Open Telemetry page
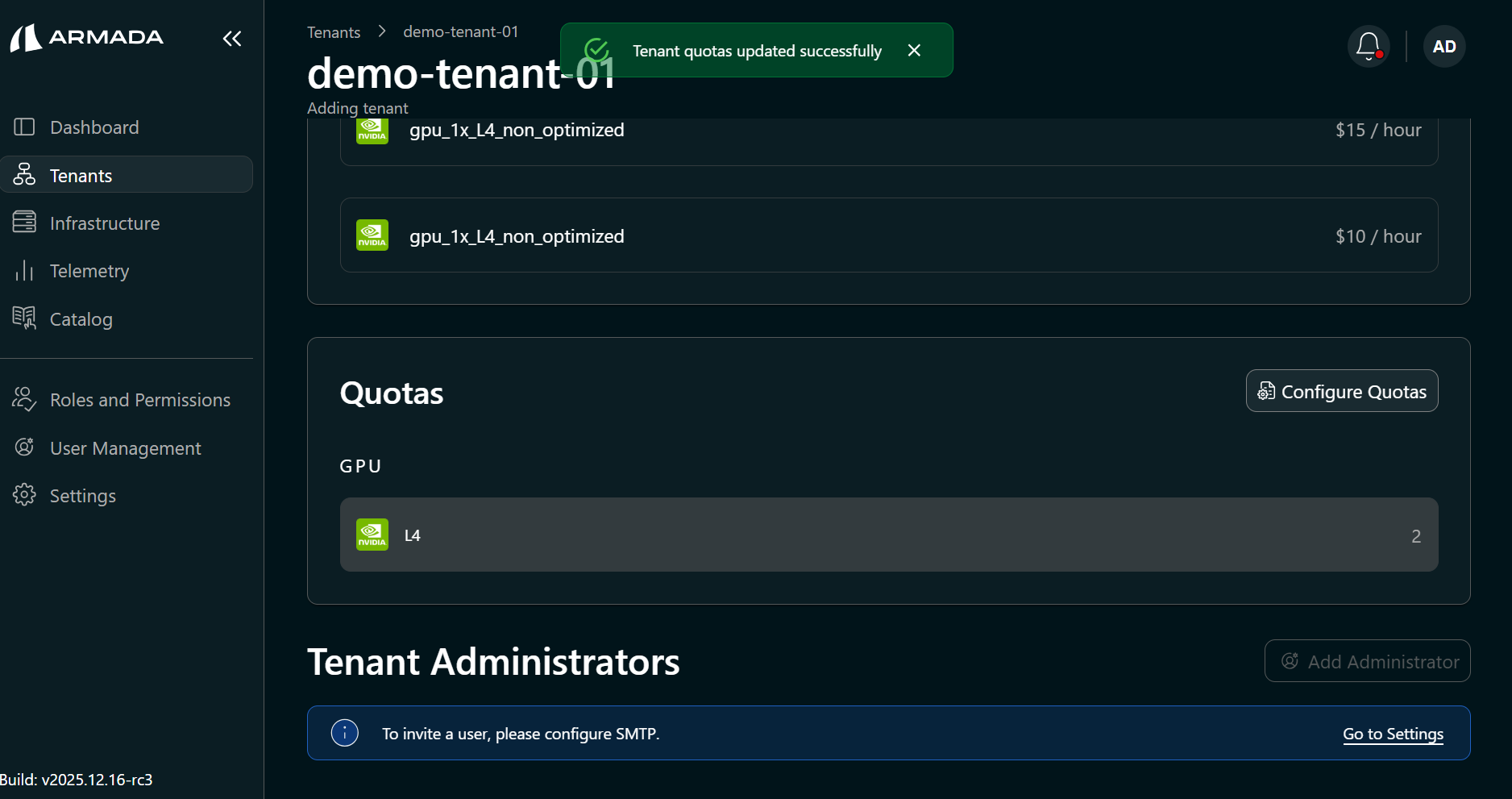 (89, 271)
